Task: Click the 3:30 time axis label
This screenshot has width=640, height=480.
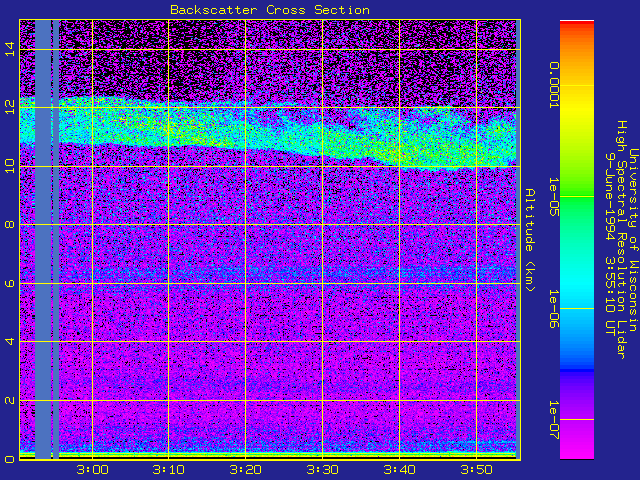Action: 322,469
